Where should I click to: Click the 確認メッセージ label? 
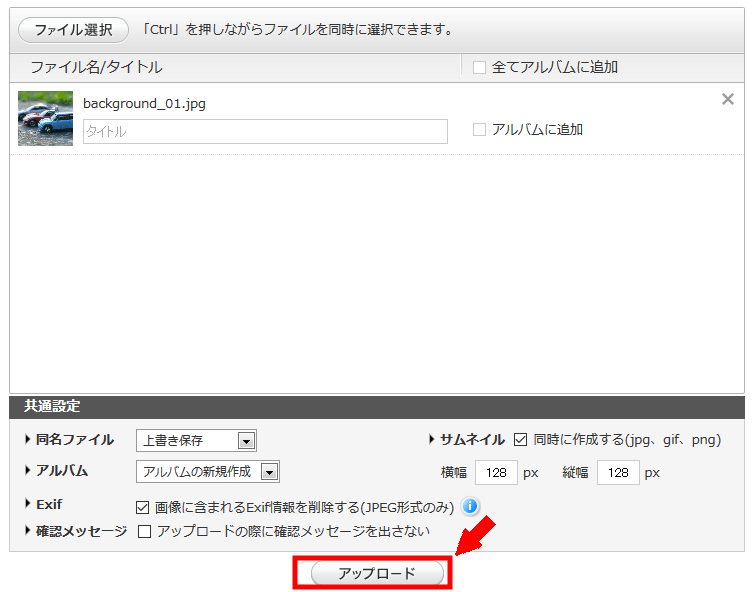[x=81, y=531]
